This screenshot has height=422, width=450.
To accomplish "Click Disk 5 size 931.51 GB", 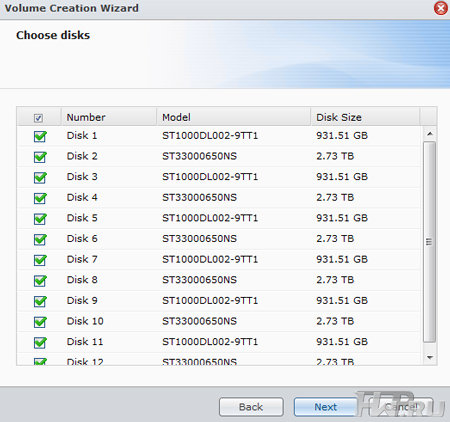I will point(342,218).
